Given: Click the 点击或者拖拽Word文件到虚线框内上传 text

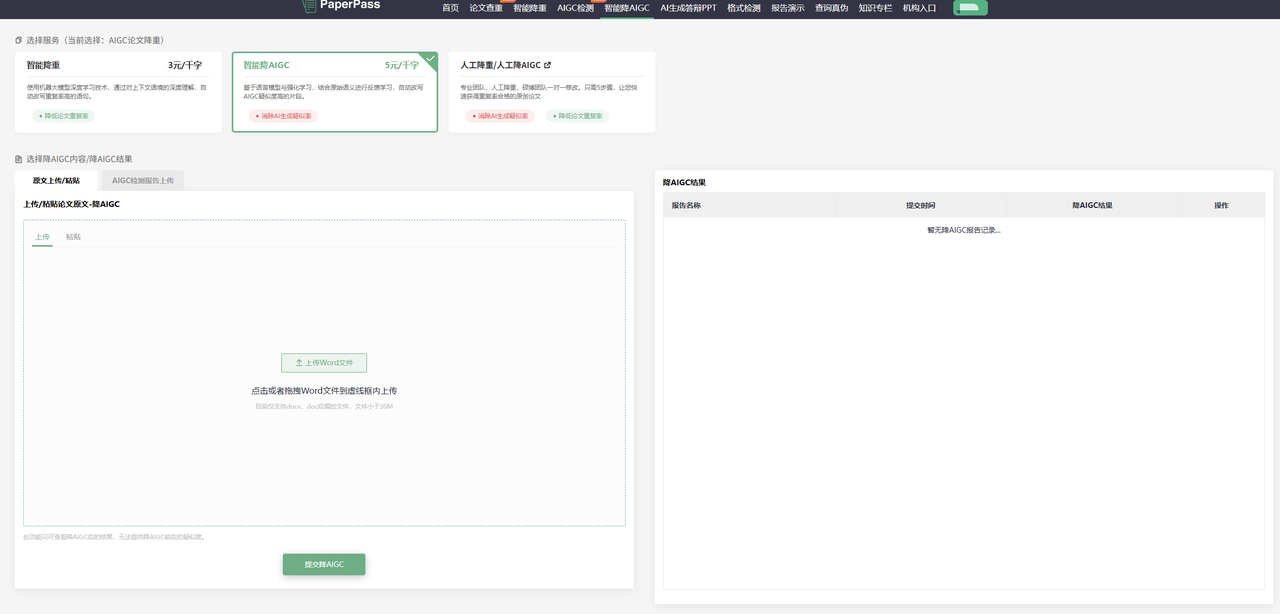Looking at the screenshot, I should [x=324, y=391].
